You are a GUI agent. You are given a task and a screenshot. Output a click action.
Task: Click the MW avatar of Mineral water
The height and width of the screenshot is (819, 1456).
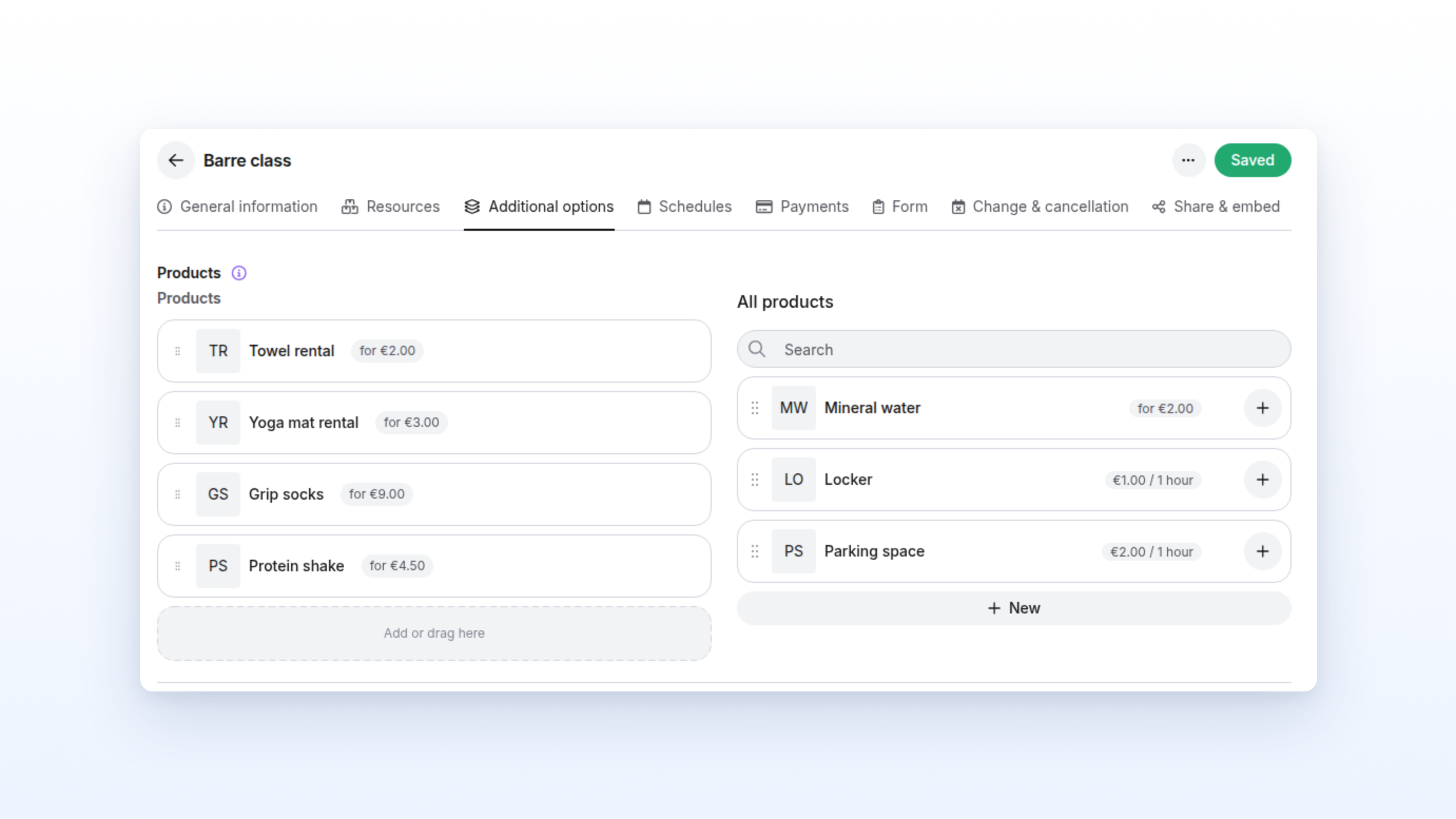tap(793, 408)
